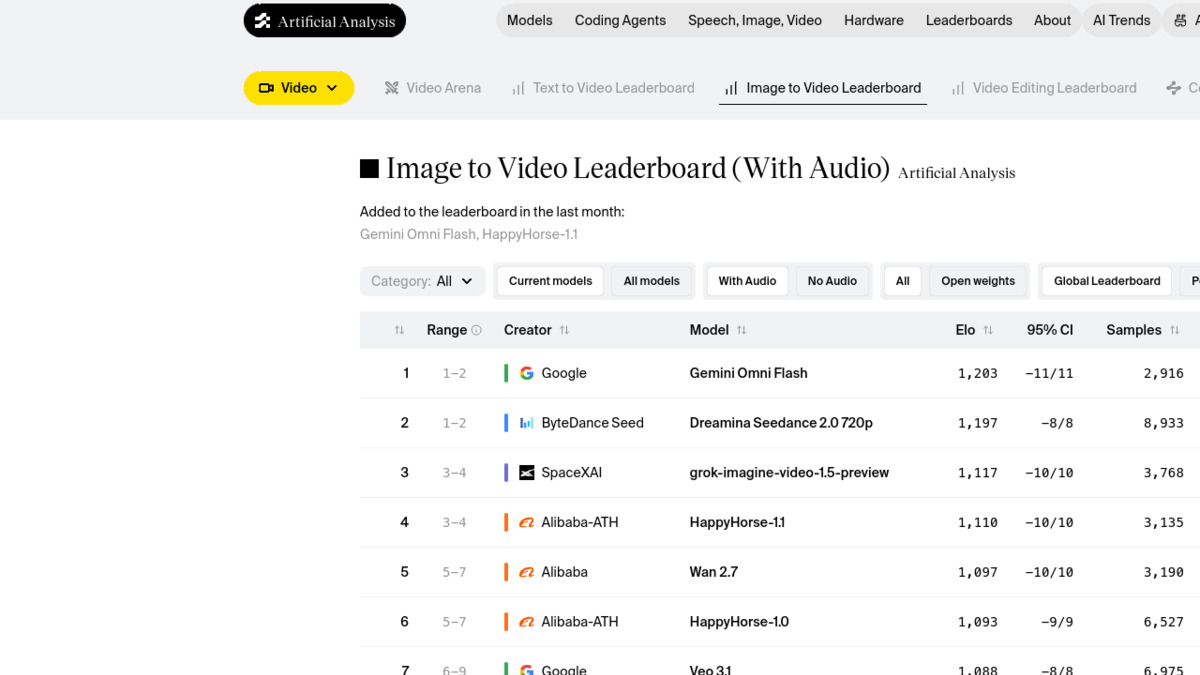Click the Elo value 1,197

tap(978, 423)
